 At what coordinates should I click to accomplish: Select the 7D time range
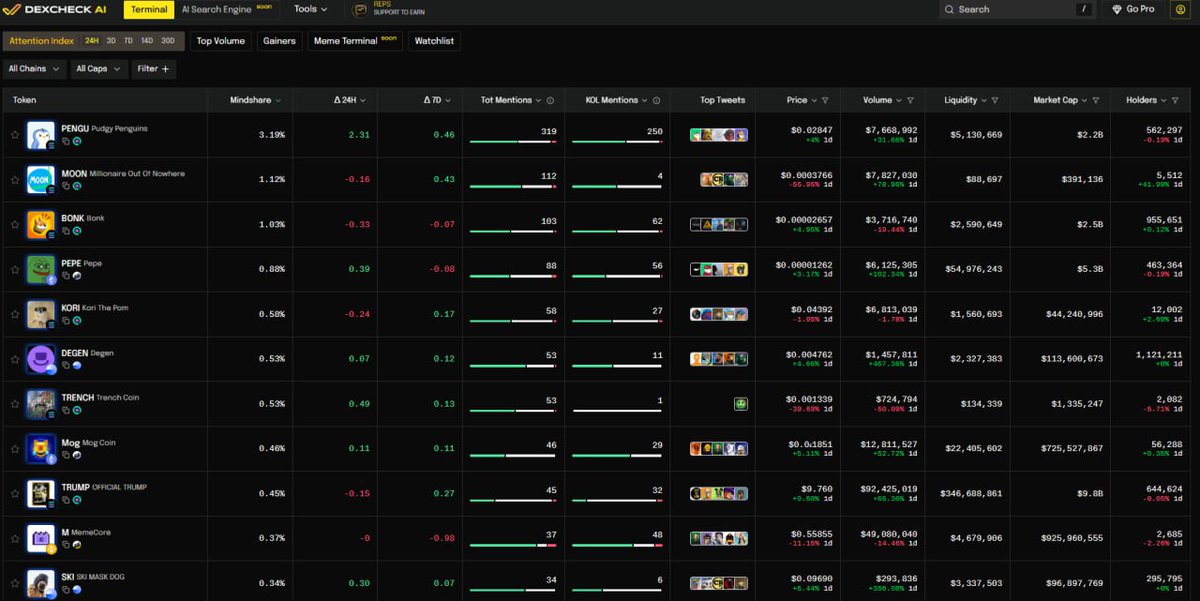[128, 41]
